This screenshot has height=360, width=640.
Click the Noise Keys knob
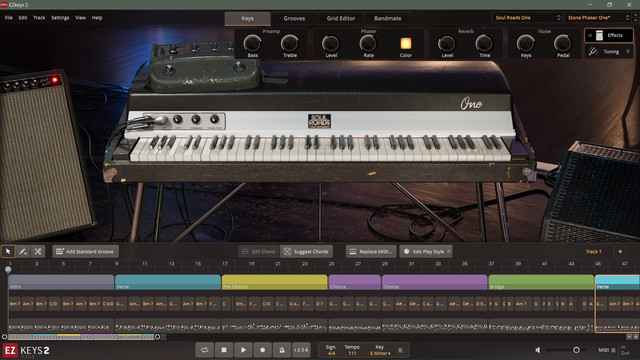[x=526, y=43]
